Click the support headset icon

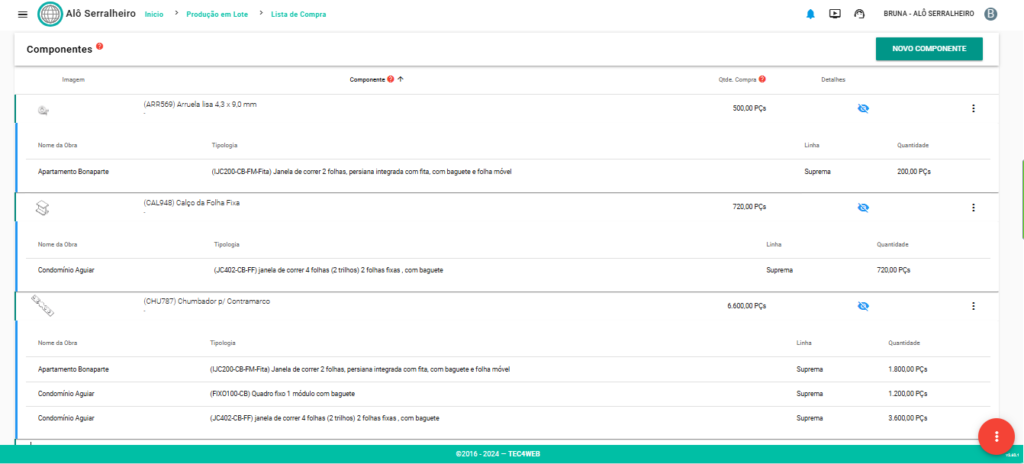859,14
